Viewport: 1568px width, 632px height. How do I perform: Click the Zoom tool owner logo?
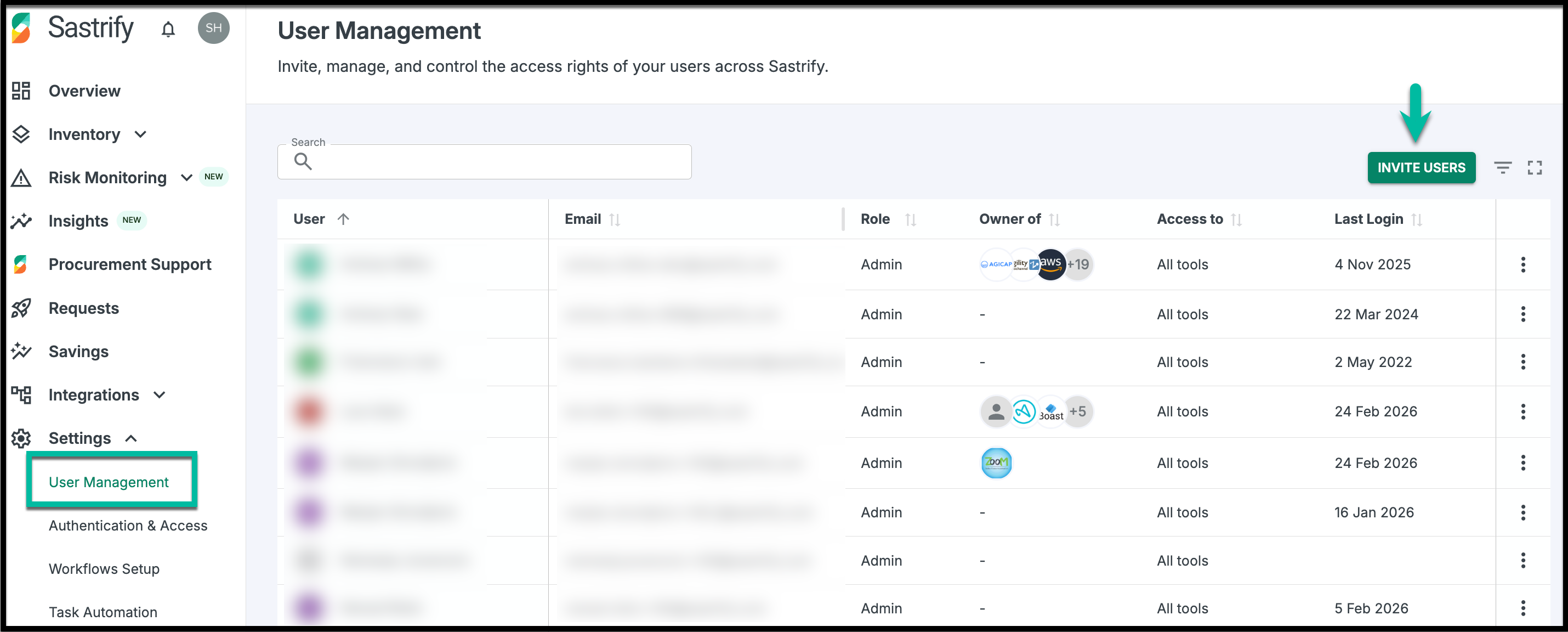point(996,462)
